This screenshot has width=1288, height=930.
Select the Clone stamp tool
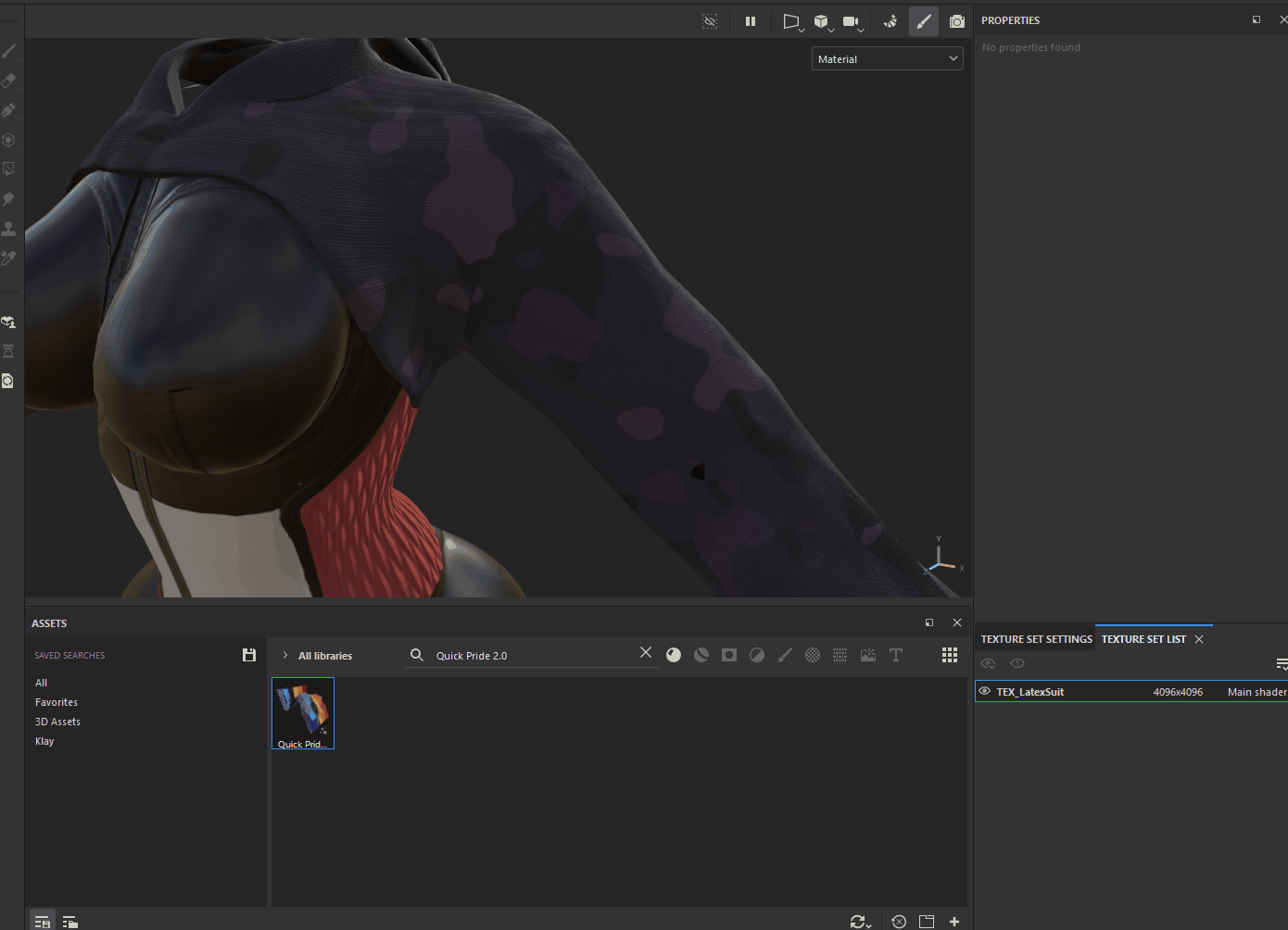pyautogui.click(x=9, y=228)
